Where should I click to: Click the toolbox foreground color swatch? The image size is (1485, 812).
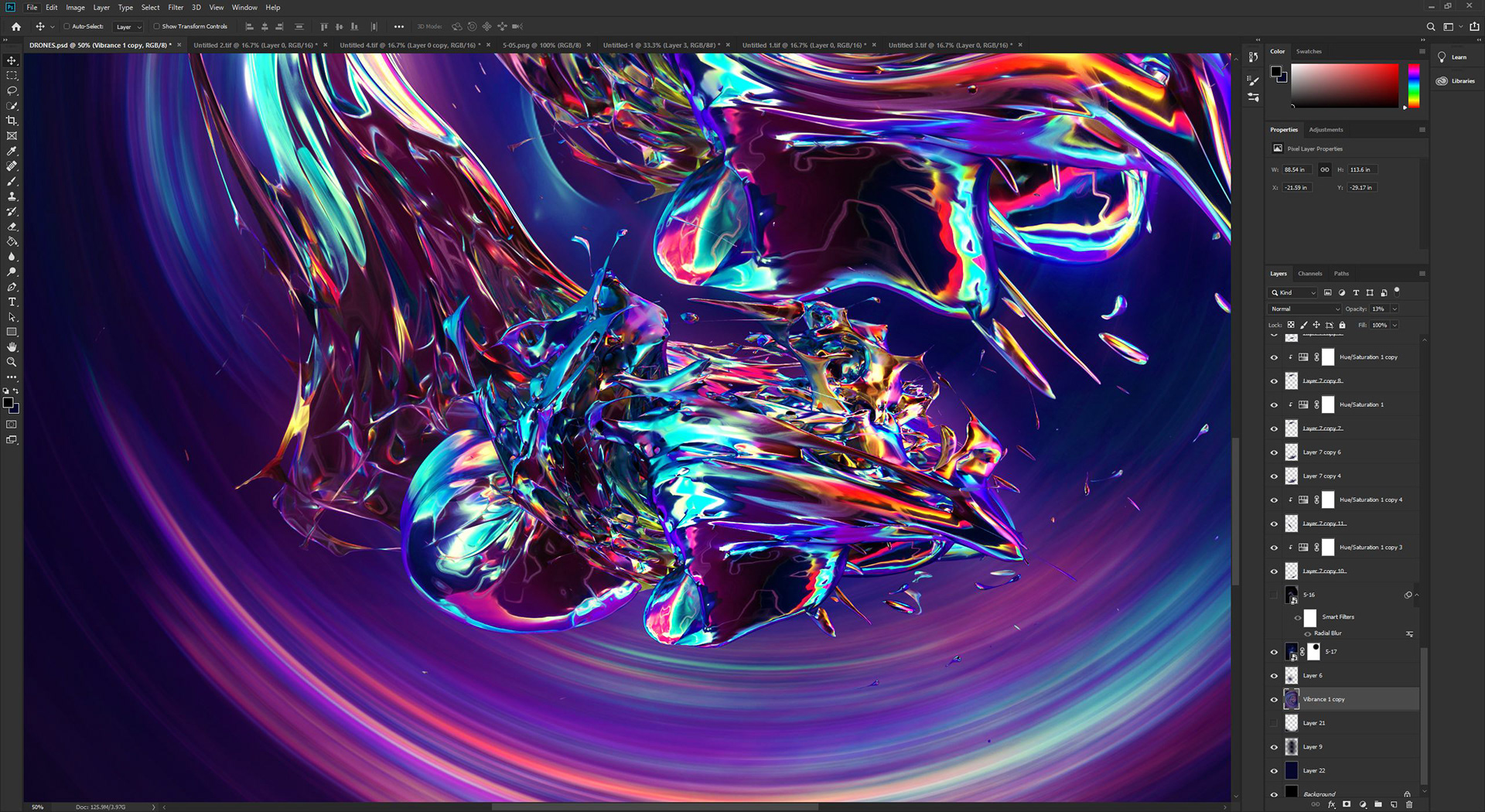(x=8, y=402)
